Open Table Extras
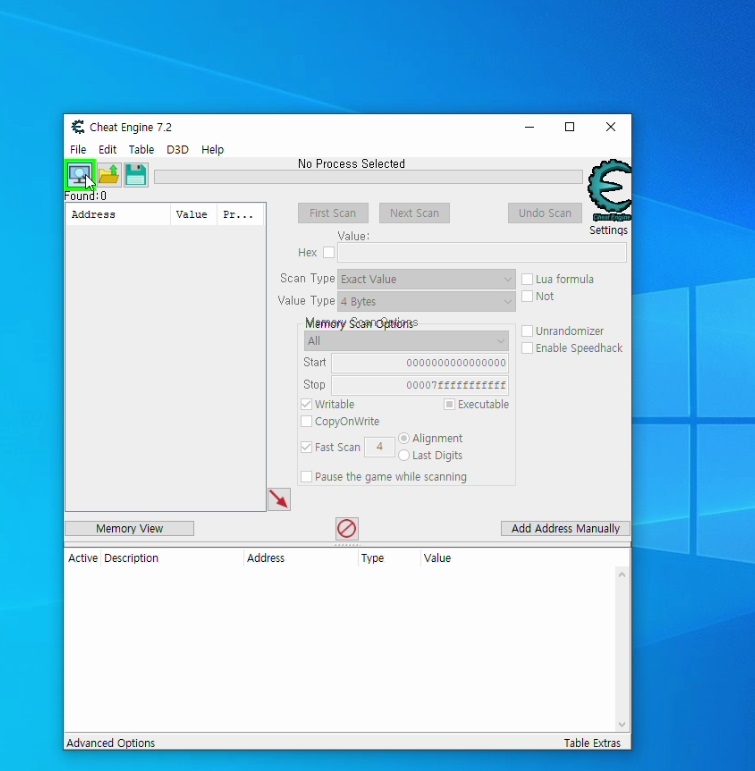The height and width of the screenshot is (771, 755). click(x=592, y=743)
